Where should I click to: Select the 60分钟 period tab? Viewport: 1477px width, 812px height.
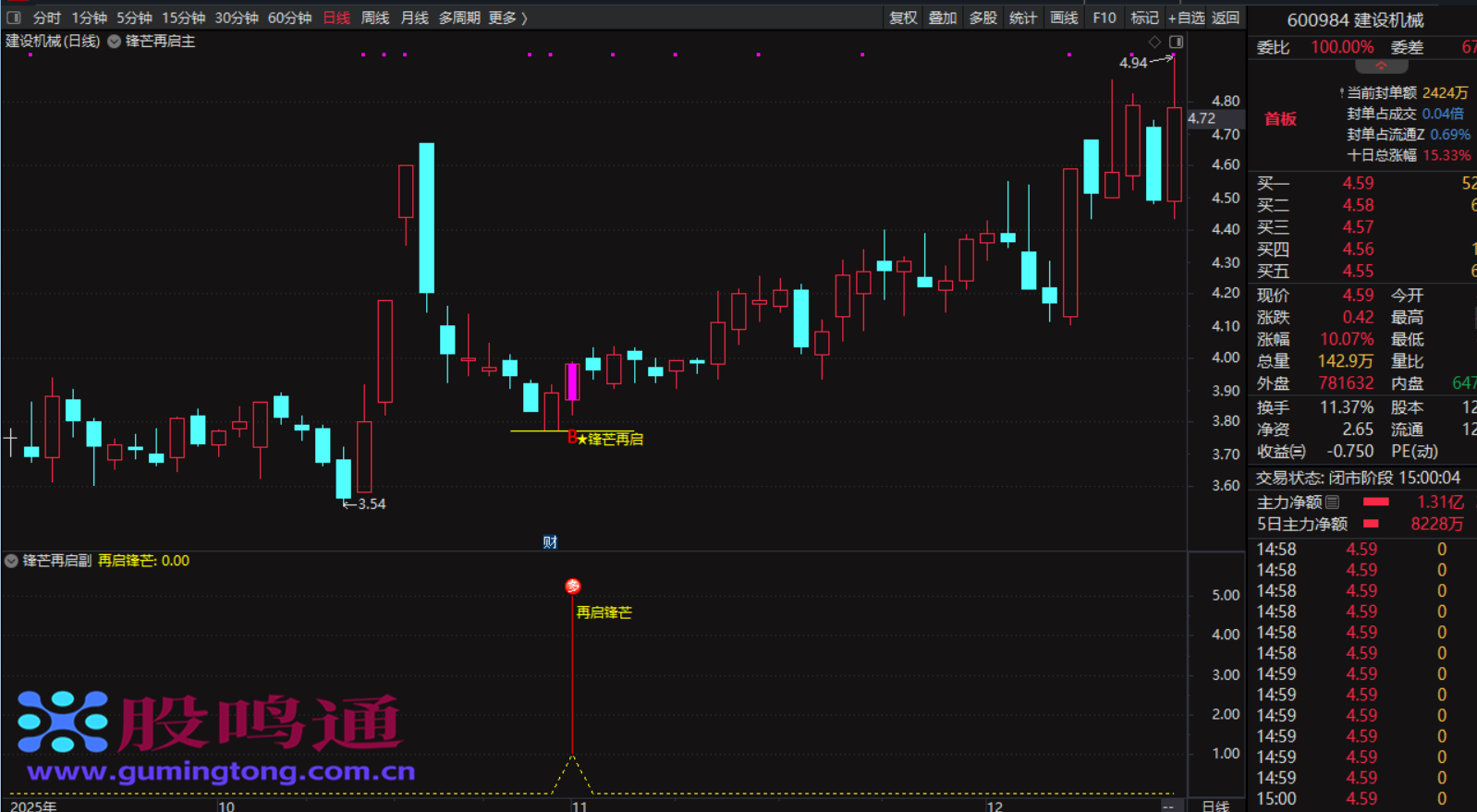(x=289, y=18)
